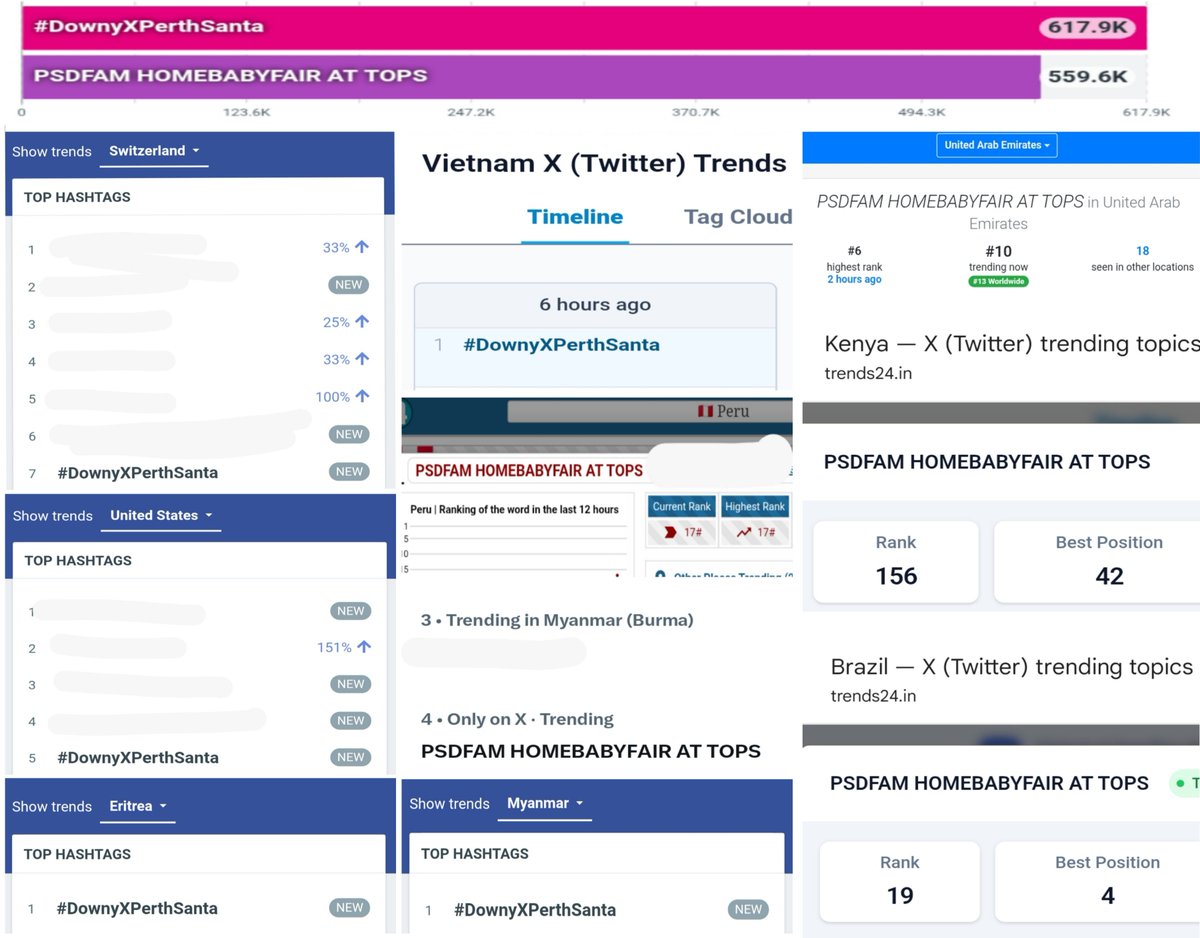Click the '18' seen in other locations link
This screenshot has height=938, width=1200.
(1142, 252)
